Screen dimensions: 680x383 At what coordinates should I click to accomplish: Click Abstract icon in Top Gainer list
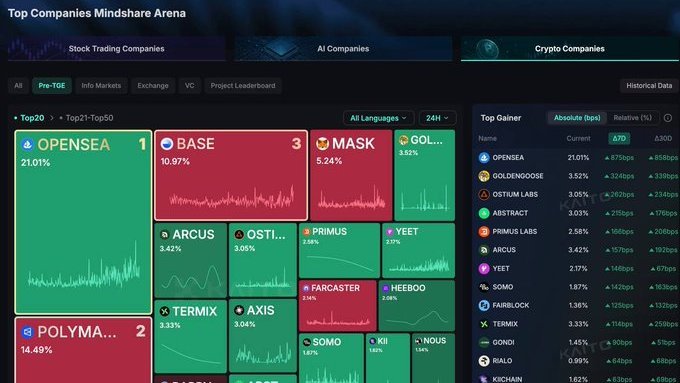pos(484,213)
